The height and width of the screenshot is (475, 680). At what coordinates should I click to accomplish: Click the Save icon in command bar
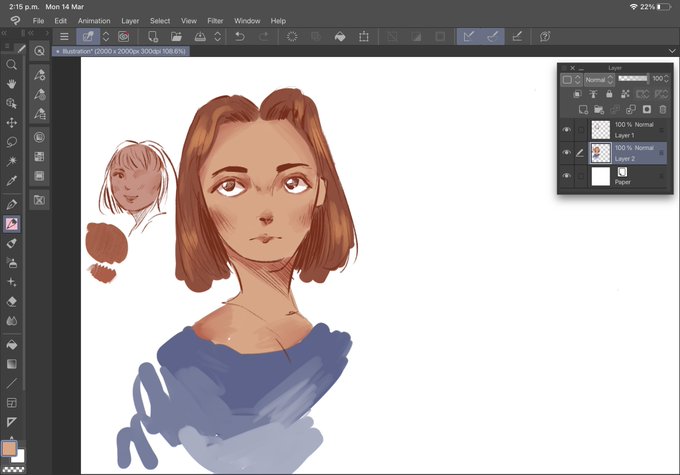(200, 37)
